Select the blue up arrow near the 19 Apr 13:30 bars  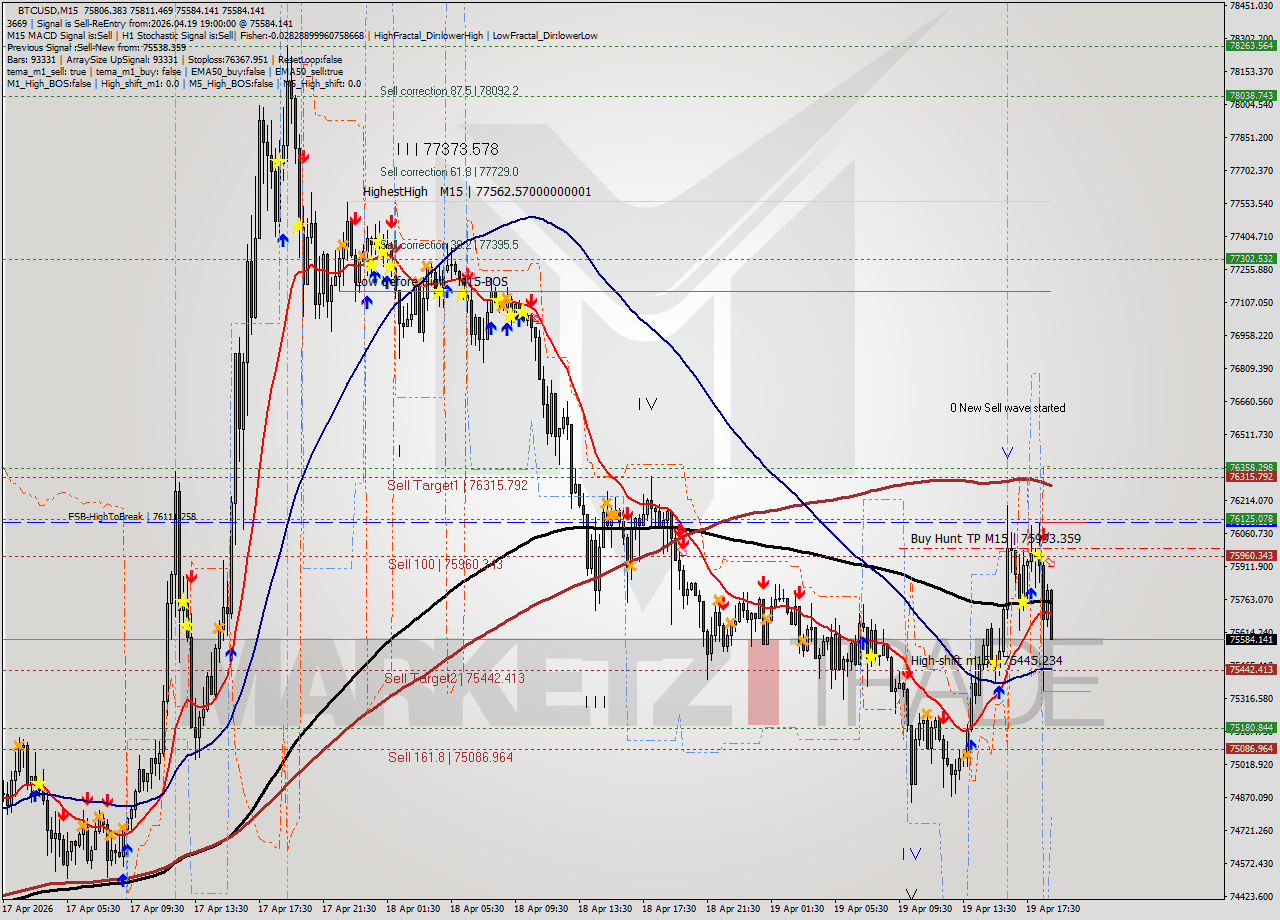[999, 692]
